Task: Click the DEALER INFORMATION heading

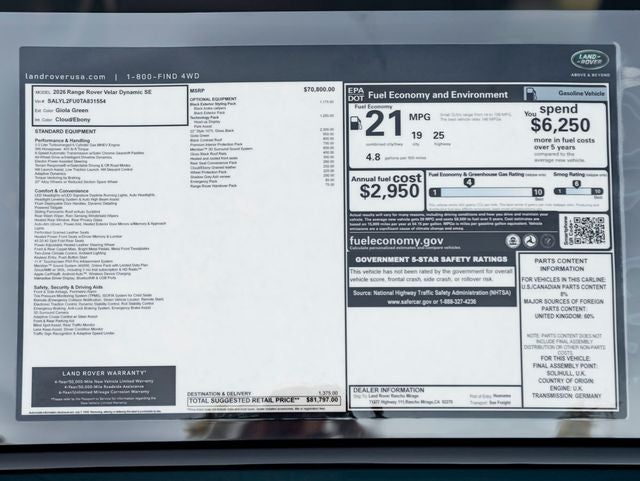Action: tap(388, 390)
